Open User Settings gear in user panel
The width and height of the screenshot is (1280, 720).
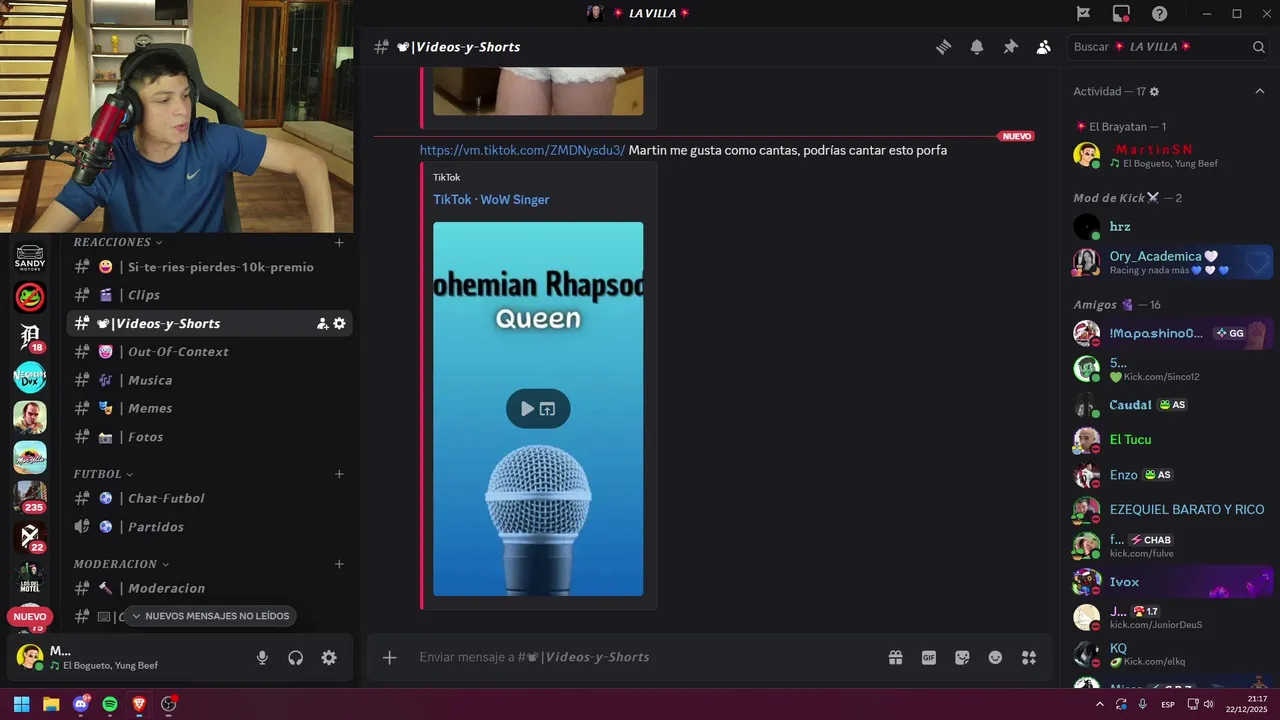click(329, 657)
